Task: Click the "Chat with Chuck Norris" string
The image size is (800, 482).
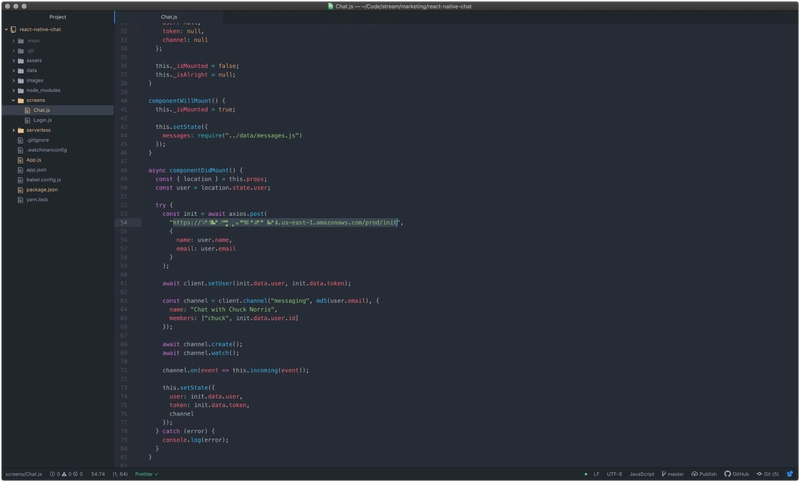Action: (x=234, y=310)
